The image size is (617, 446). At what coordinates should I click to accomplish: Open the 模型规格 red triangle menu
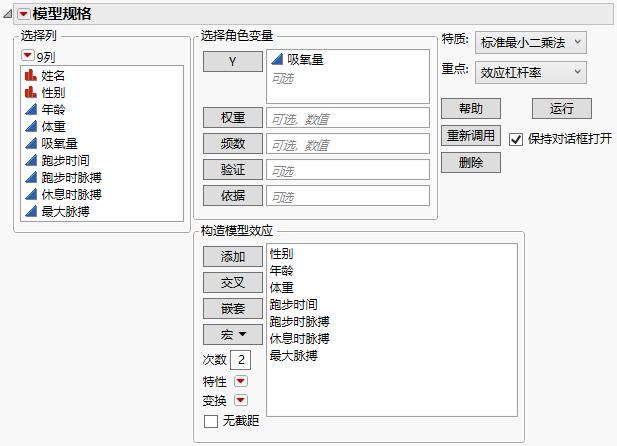[24, 14]
